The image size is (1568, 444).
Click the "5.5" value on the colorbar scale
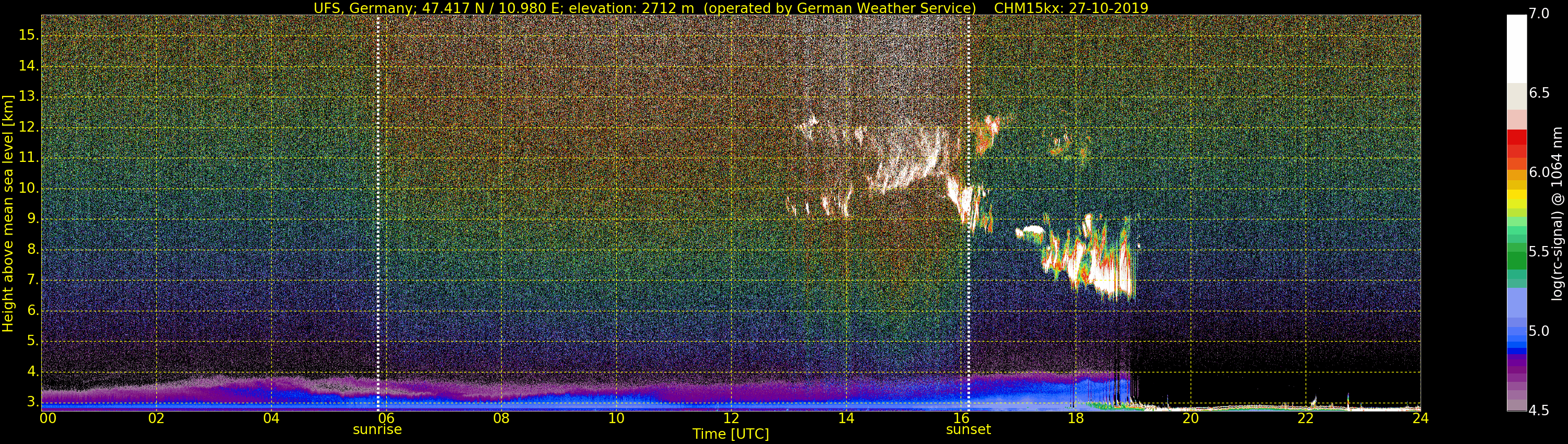point(1539,252)
